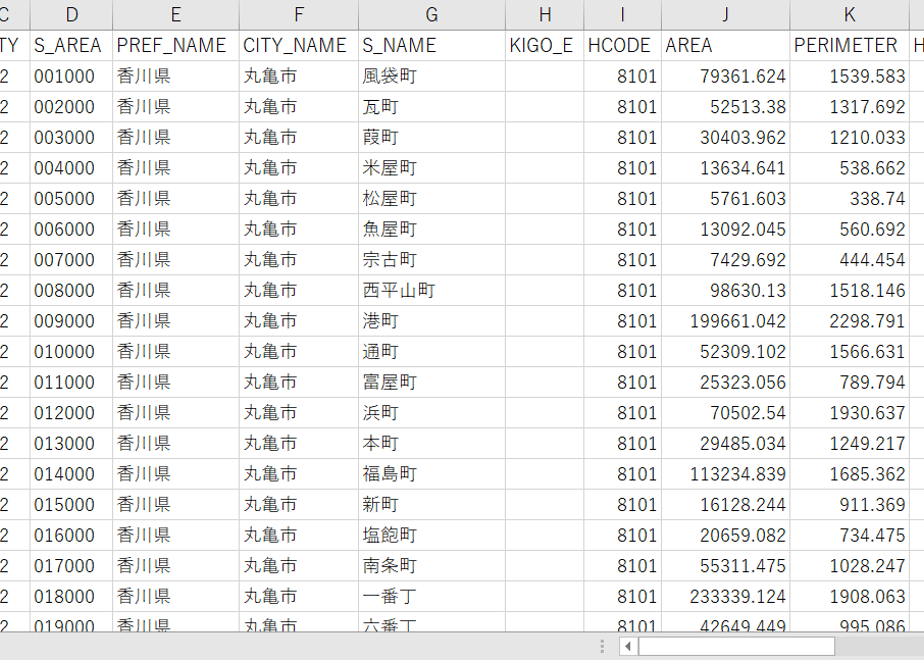
Task: Click the KIGO_E header cell
Action: click(544, 45)
